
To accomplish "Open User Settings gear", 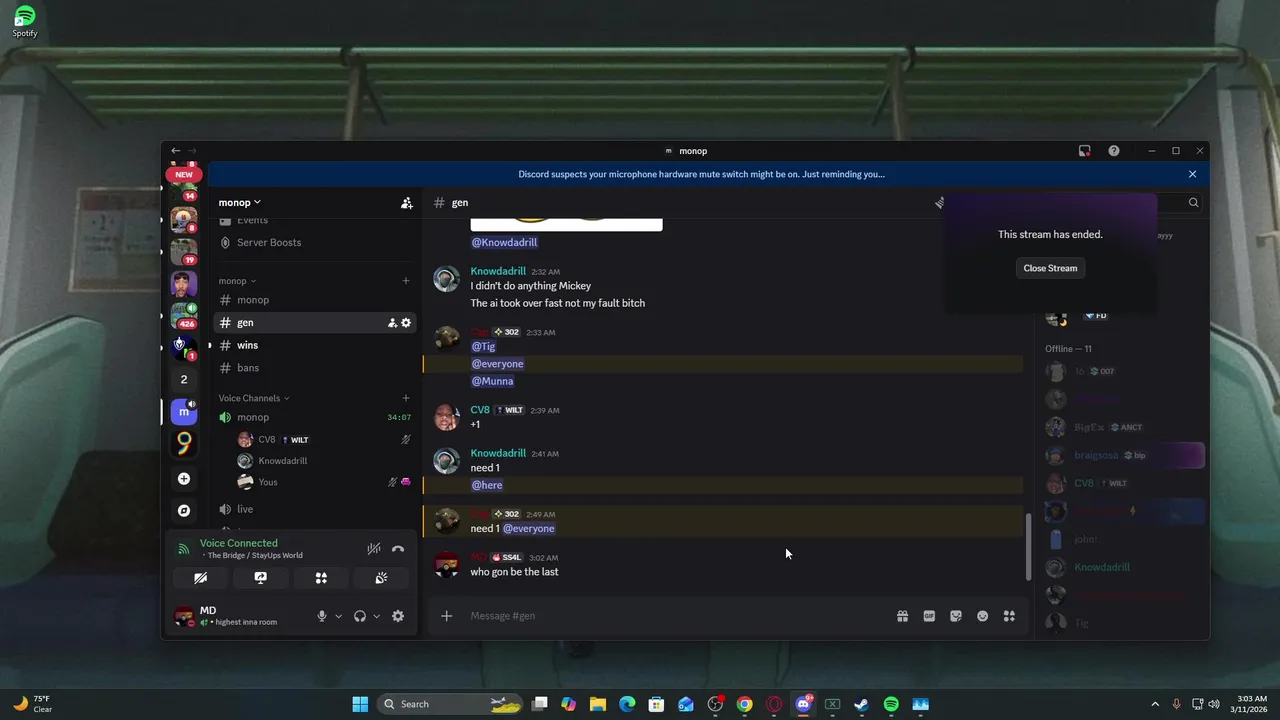I will [398, 616].
